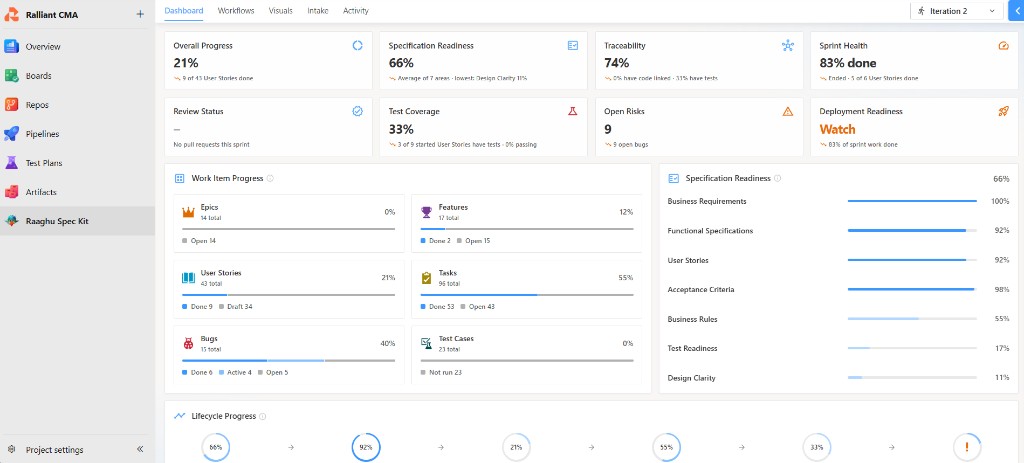
Task: Click the plus icon next to Ralliant CMA
Action: click(140, 14)
